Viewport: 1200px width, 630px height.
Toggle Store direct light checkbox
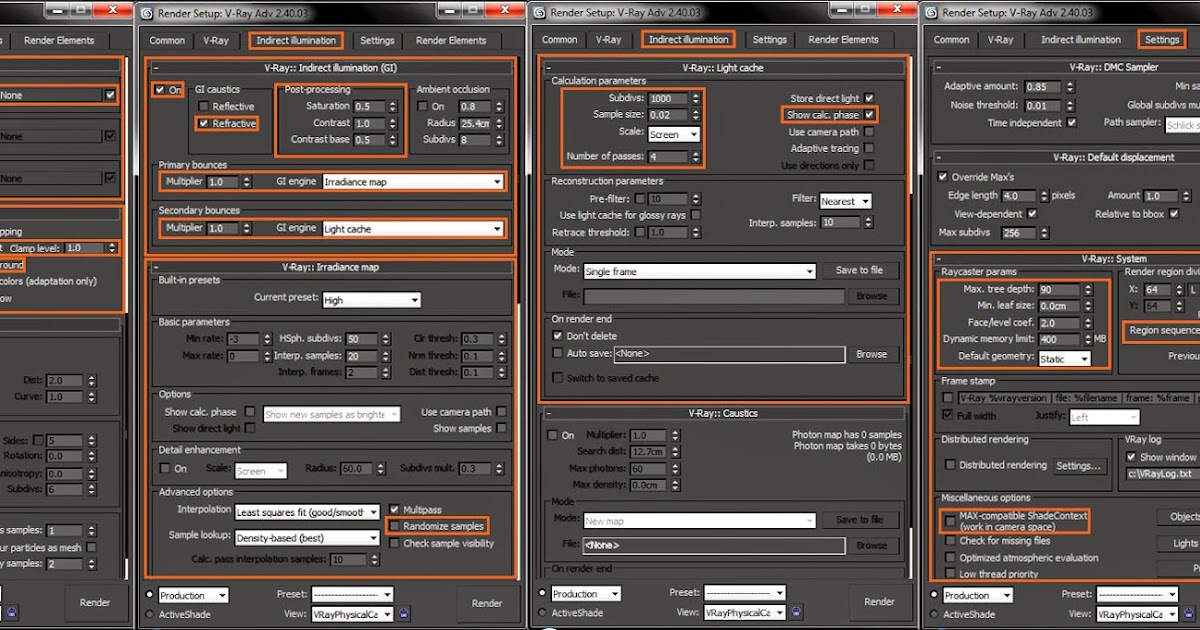869,98
